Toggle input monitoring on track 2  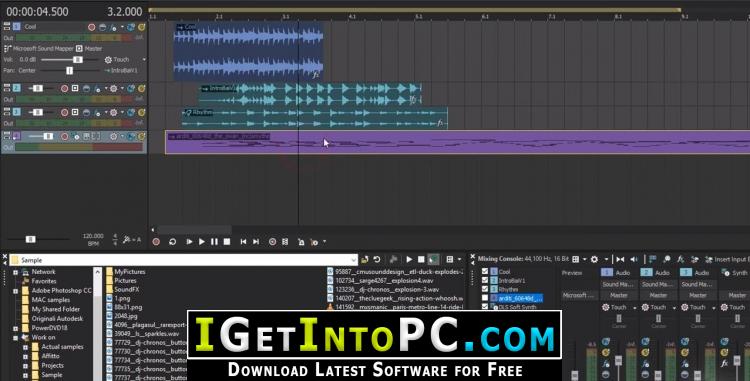coord(75,88)
